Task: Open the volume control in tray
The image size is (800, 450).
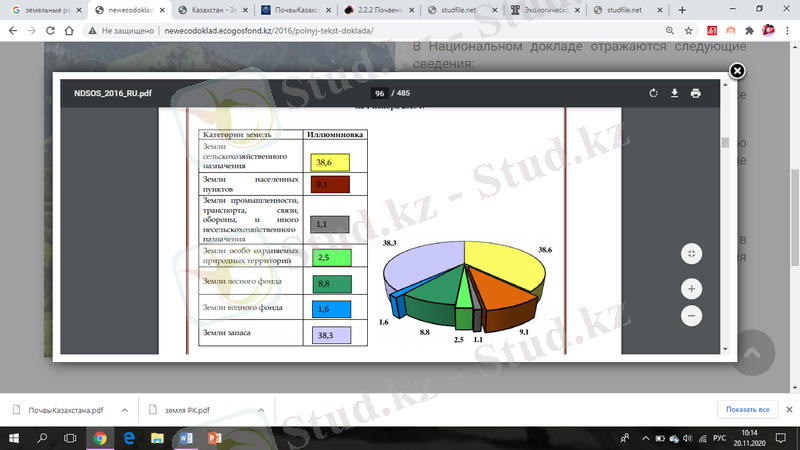Action: point(688,438)
